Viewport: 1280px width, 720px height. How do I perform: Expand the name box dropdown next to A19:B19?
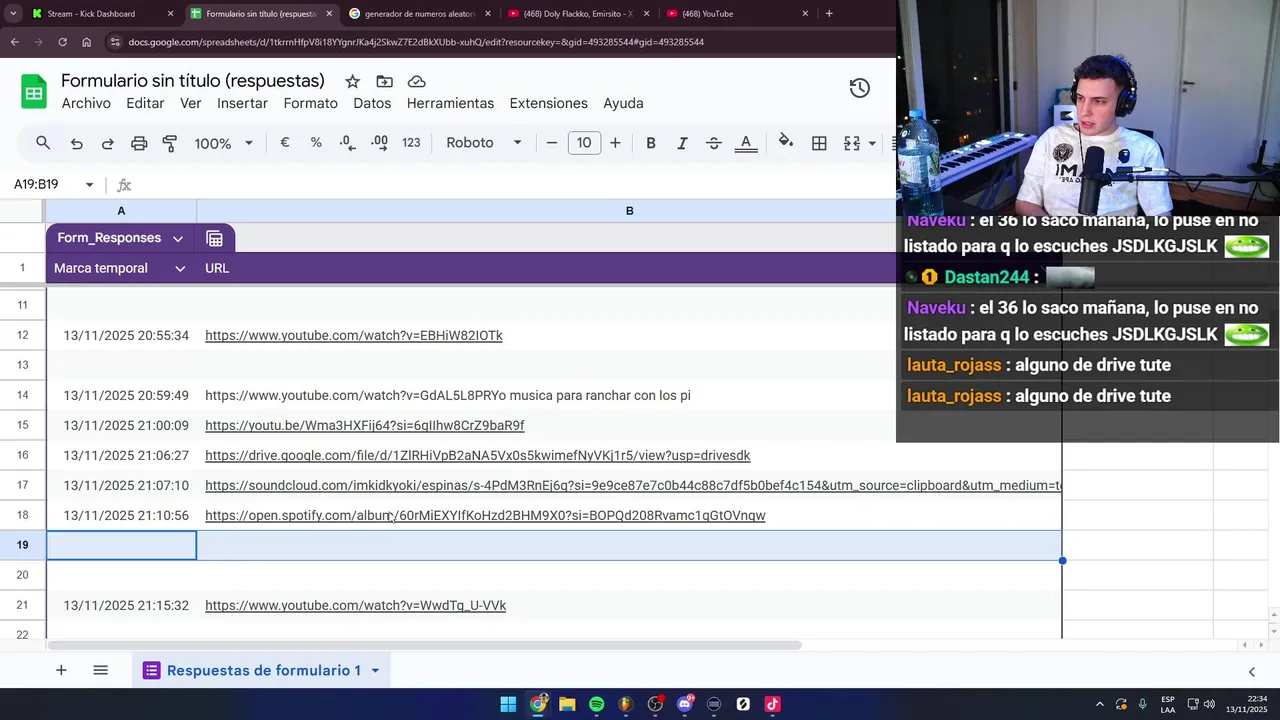[89, 184]
